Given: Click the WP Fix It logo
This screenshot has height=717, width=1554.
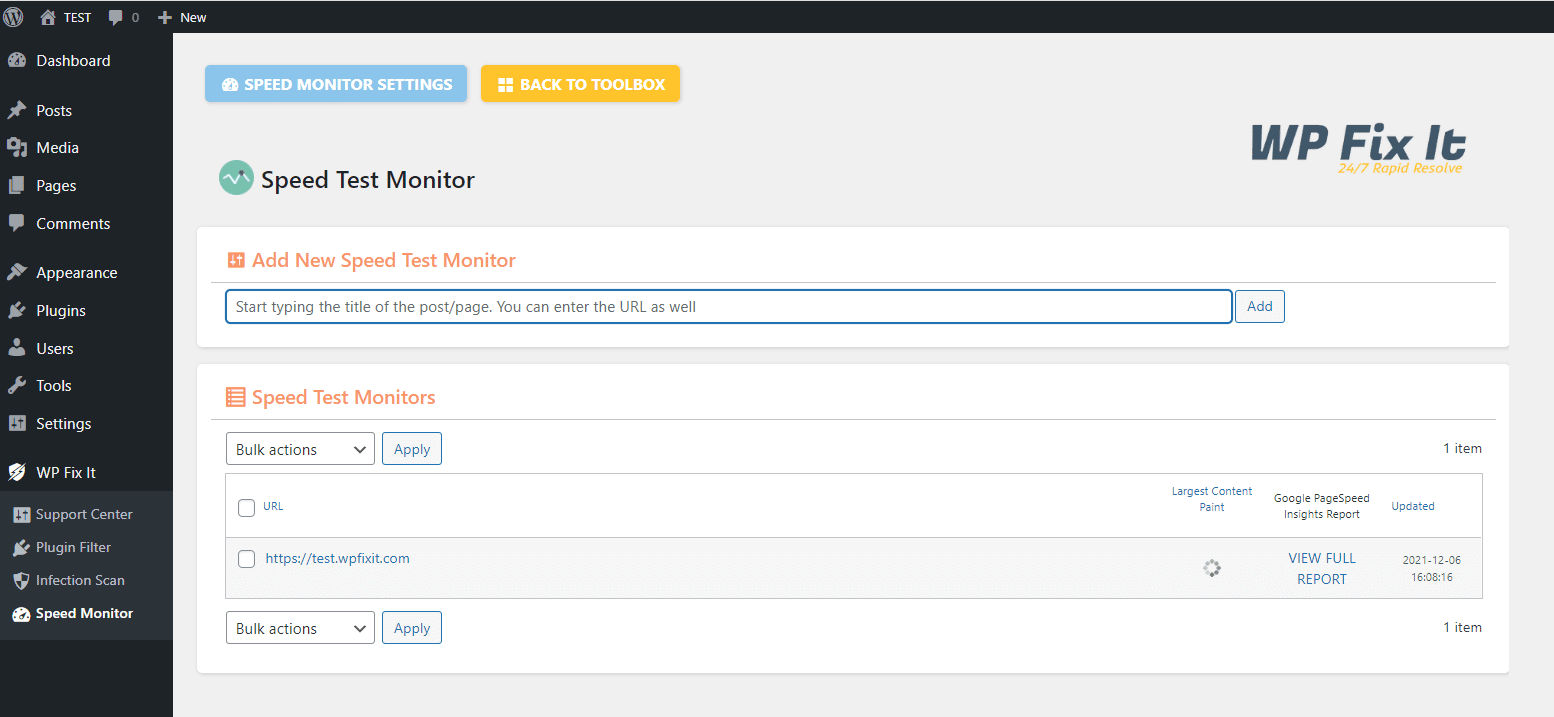Looking at the screenshot, I should click(1358, 148).
